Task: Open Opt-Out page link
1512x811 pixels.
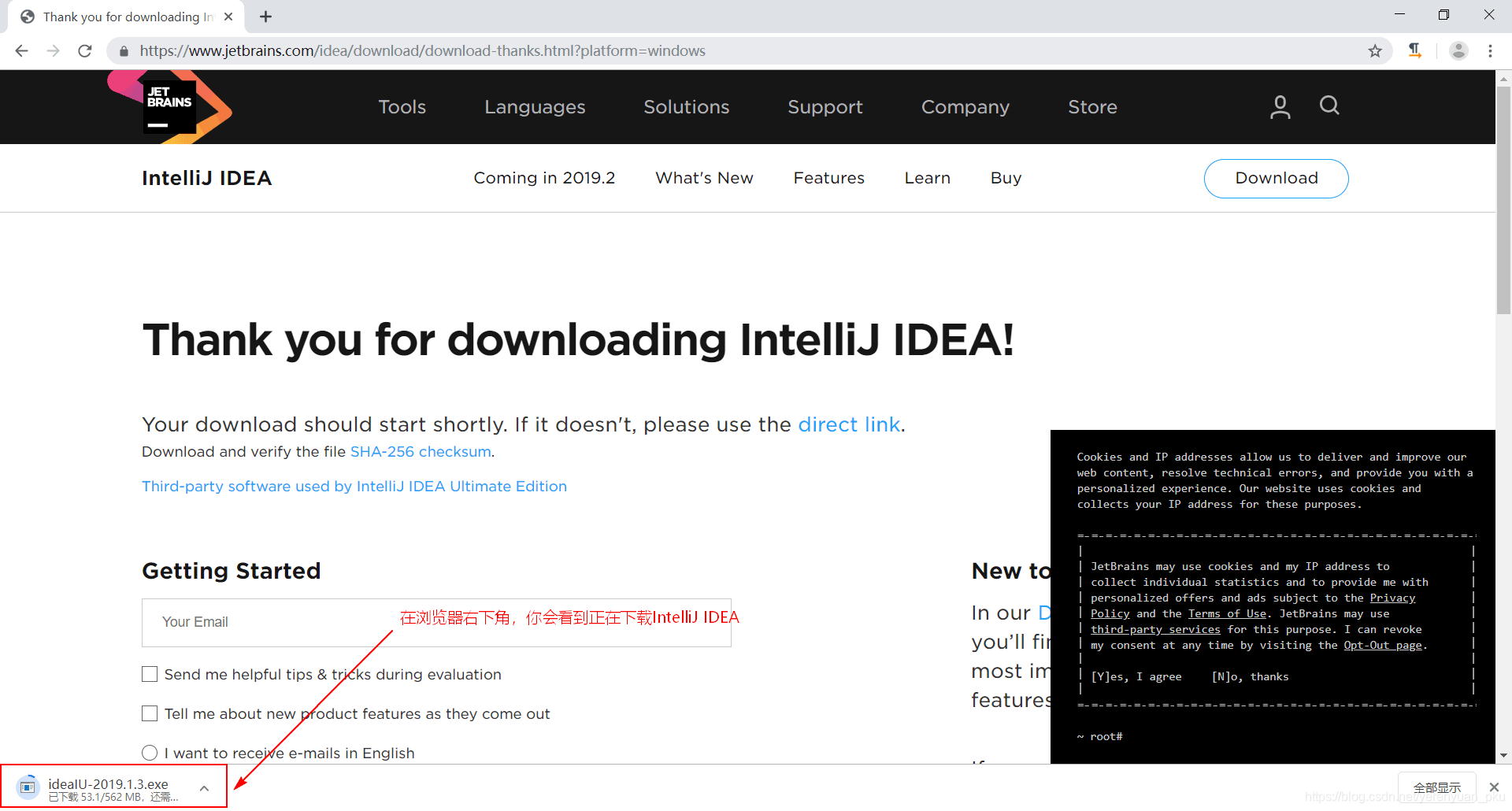Action: [x=1382, y=646]
